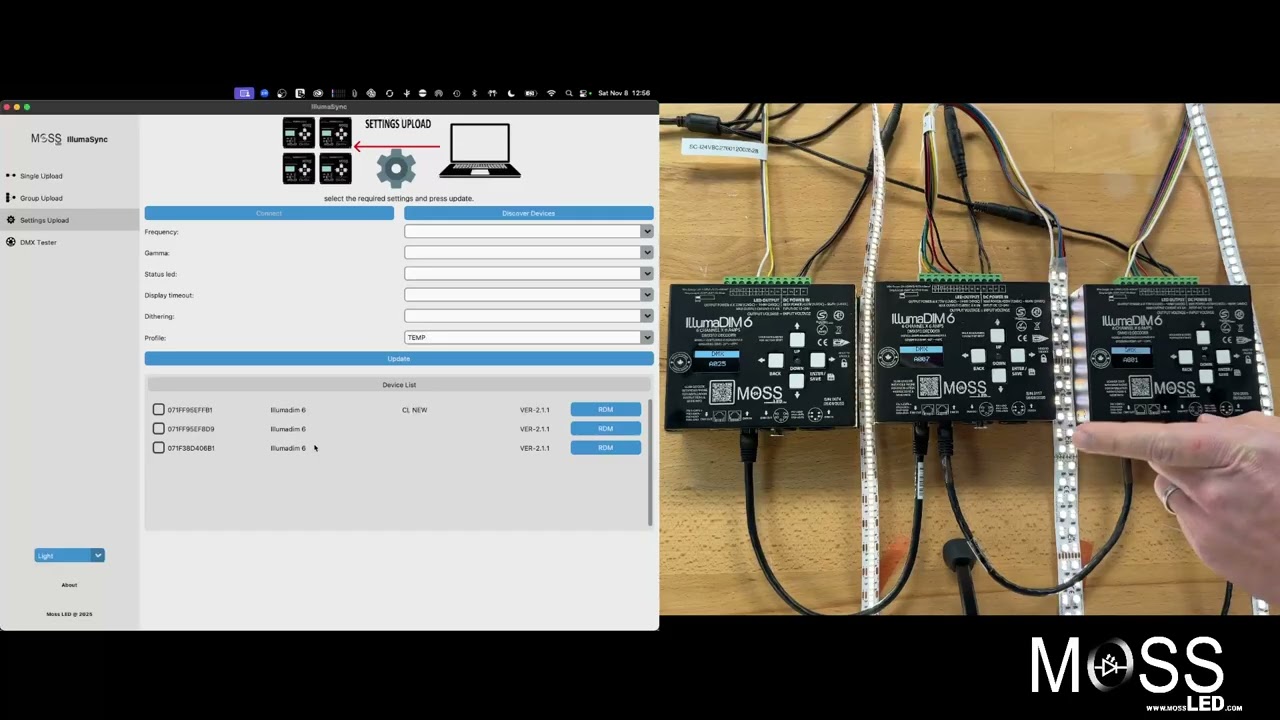Viewport: 1280px width, 720px height.
Task: Tick the checkbox for device 071FF95EFBD9
Action: [158, 429]
